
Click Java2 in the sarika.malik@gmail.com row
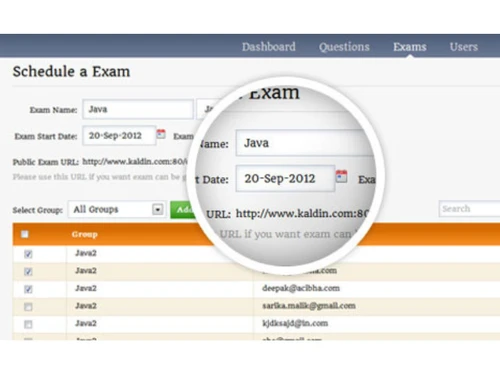point(86,306)
